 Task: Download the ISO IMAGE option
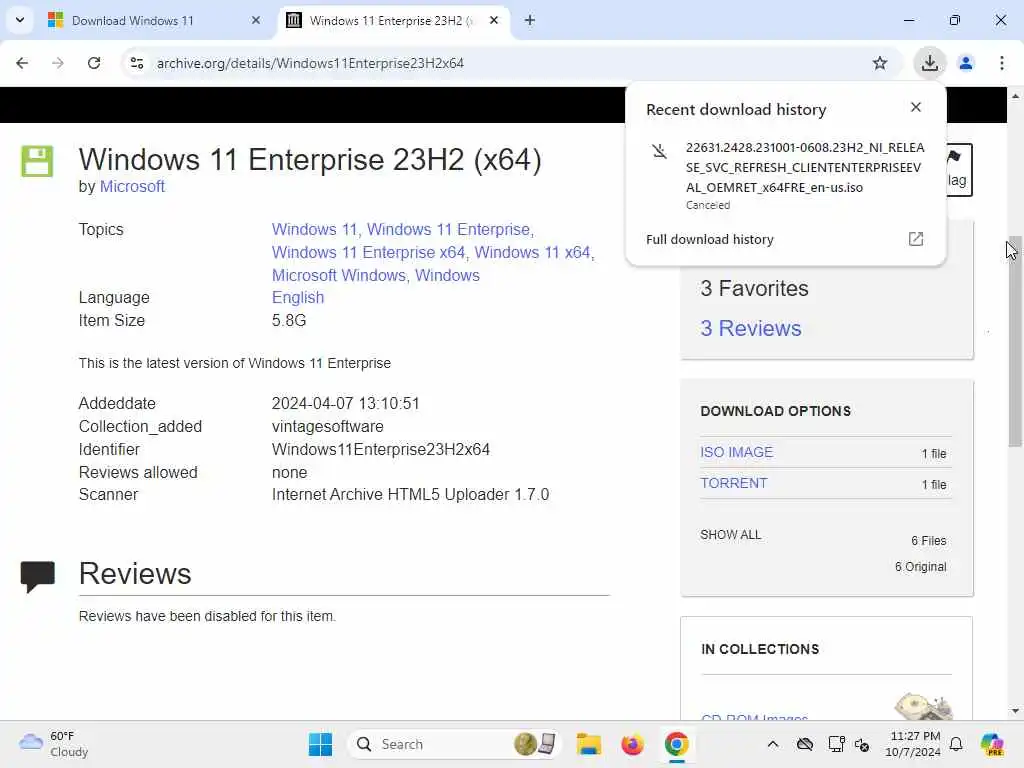[736, 453]
